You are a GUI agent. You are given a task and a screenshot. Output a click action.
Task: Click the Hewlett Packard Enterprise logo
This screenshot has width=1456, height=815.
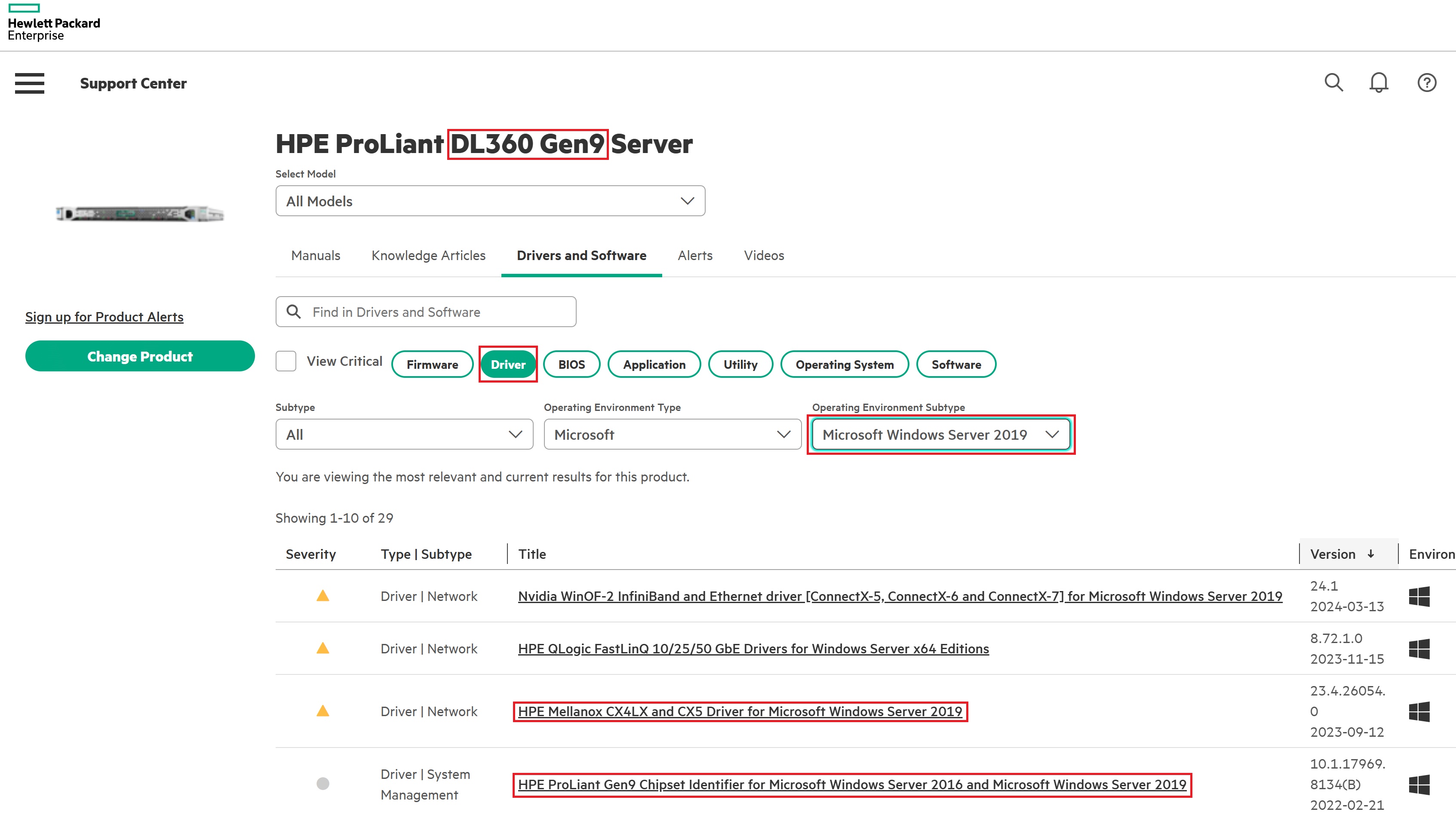[x=54, y=23]
